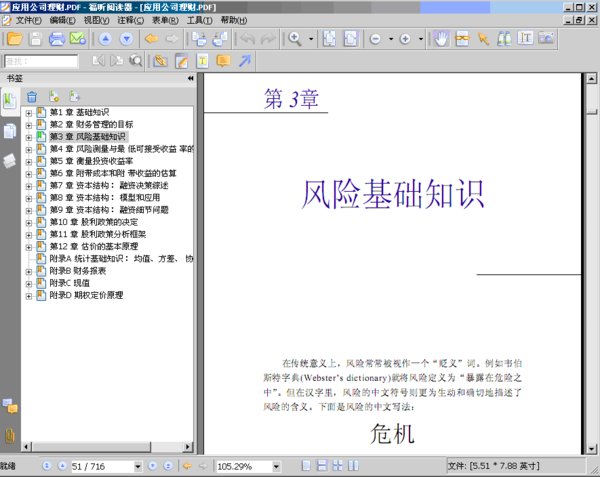The image size is (600, 477).
Task: Click the Save icon in toolbar
Action: [x=36, y=39]
